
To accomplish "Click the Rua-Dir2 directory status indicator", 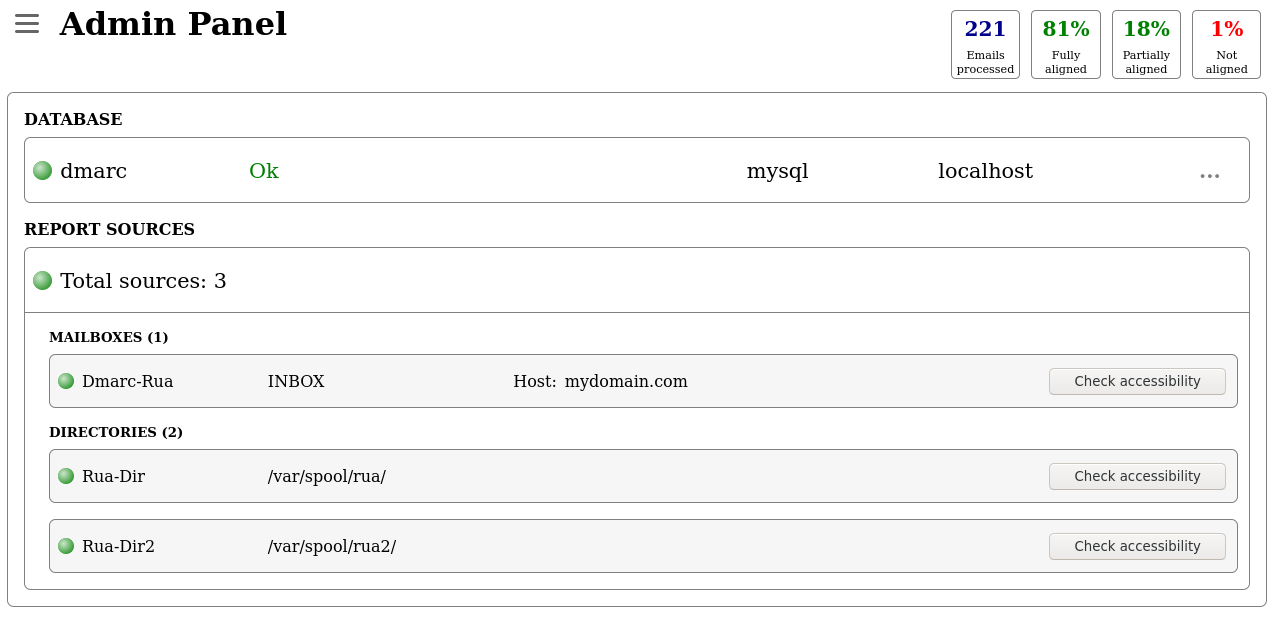I will [66, 546].
